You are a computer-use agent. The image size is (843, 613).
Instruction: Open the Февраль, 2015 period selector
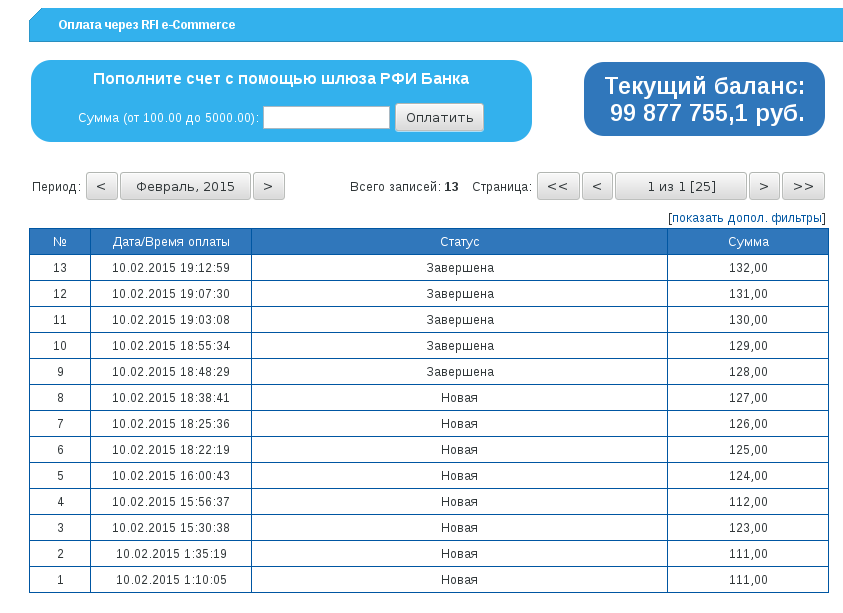(185, 186)
